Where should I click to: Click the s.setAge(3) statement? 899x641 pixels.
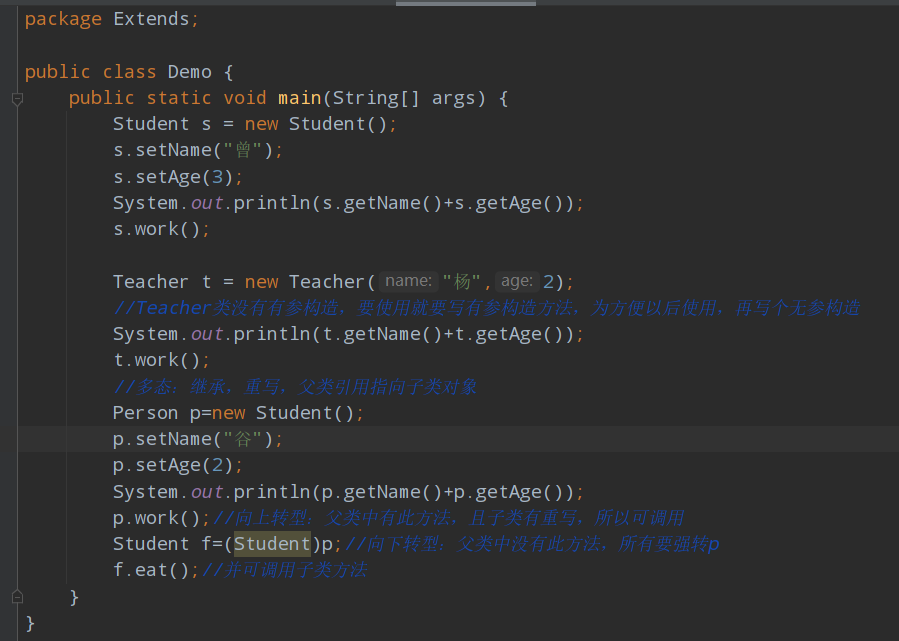(178, 177)
